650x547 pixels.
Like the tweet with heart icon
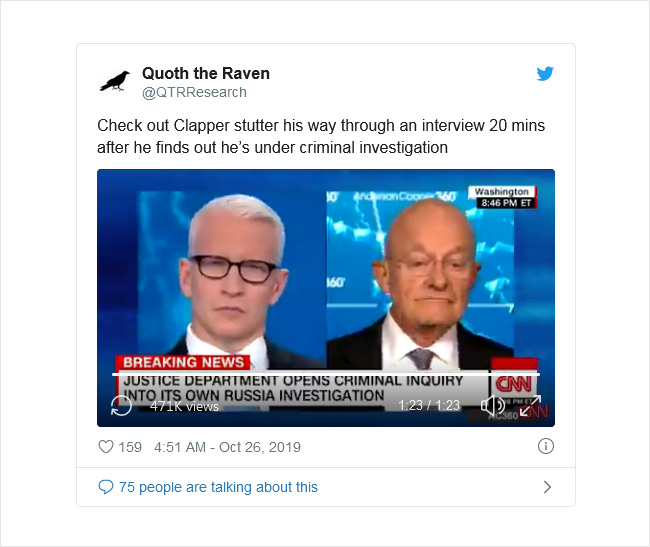[x=106, y=447]
